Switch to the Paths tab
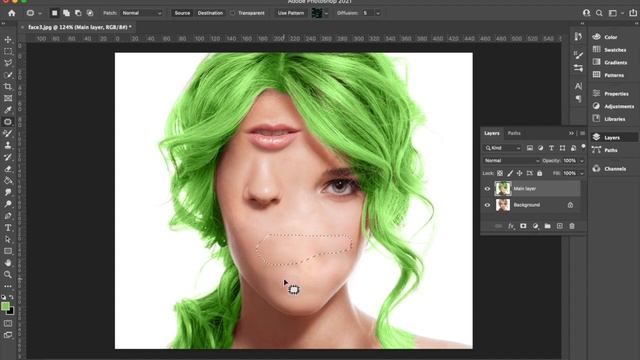 coord(514,133)
